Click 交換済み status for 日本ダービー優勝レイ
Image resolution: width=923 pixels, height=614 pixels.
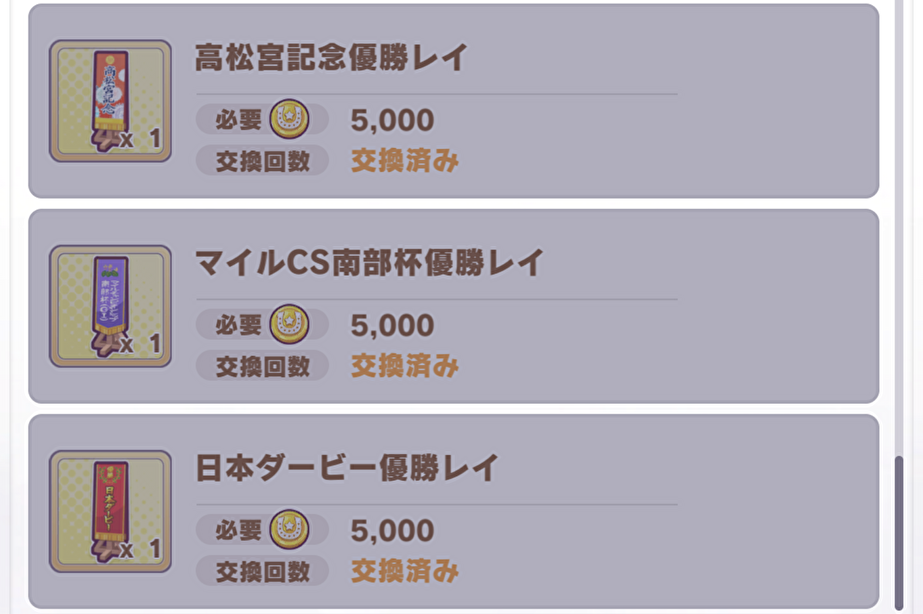click(x=404, y=571)
